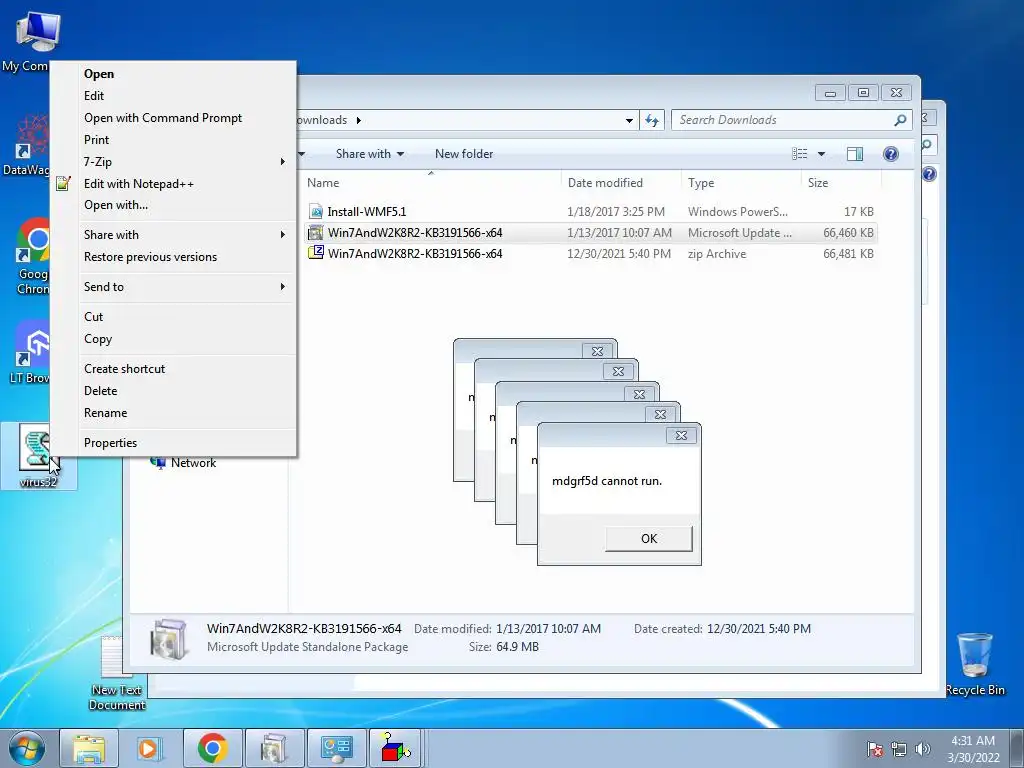Click the arrow after Downloads in address bar
This screenshot has width=1024, height=768.
[x=359, y=120]
